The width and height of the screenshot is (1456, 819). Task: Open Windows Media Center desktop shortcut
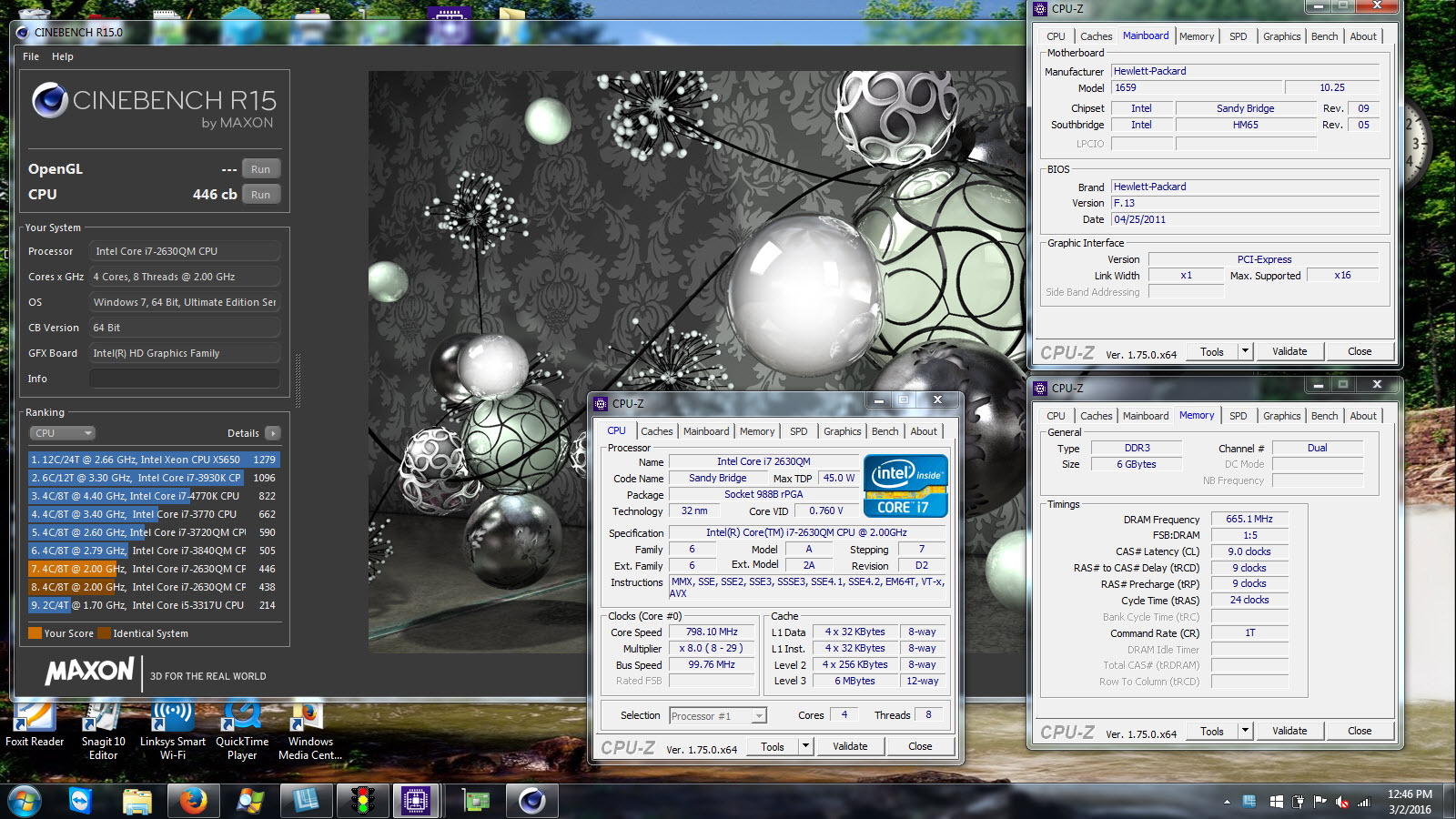tap(310, 732)
